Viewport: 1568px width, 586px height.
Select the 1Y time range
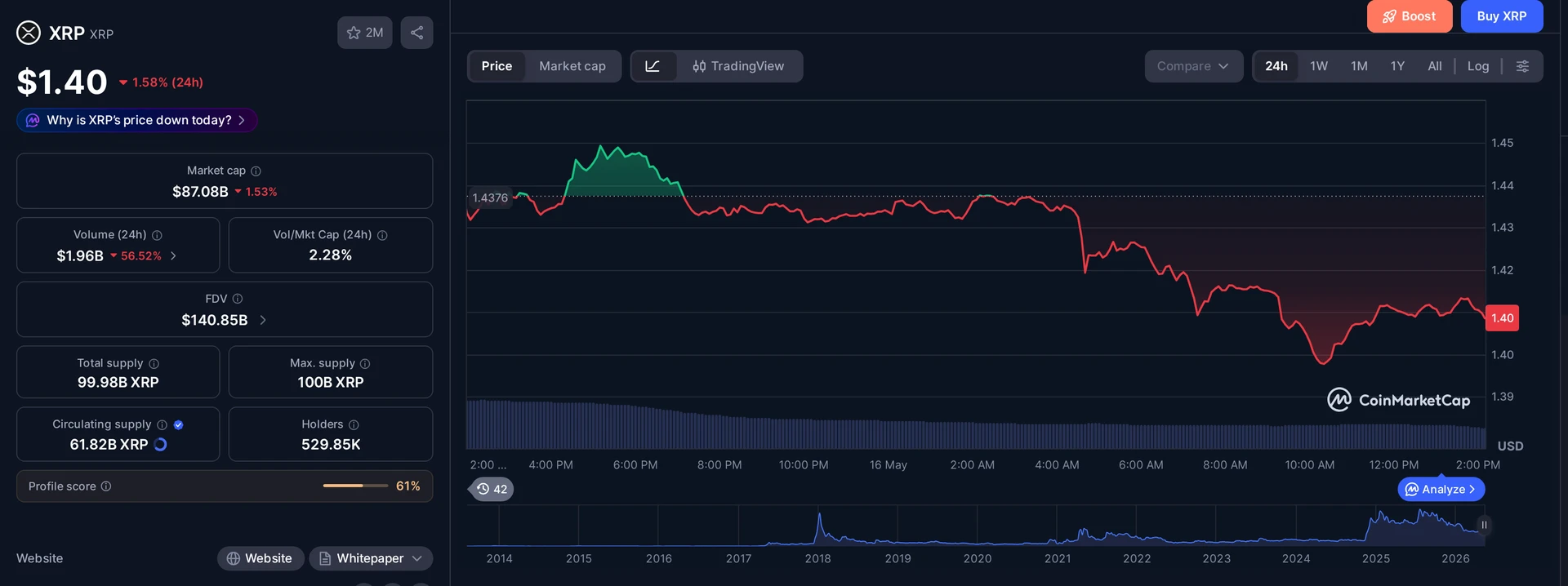(x=1397, y=66)
